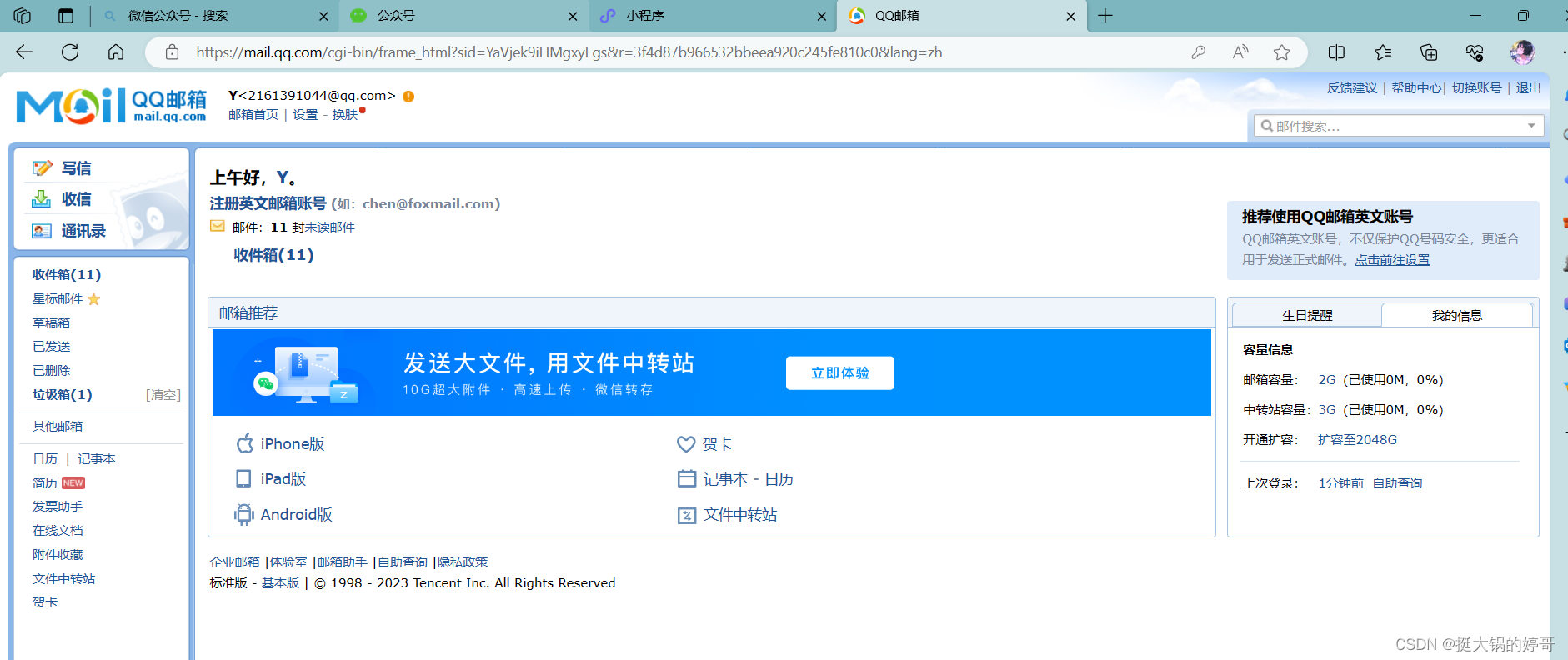Click 点击前往设置 link
The image size is (1568, 660).
point(1392,260)
